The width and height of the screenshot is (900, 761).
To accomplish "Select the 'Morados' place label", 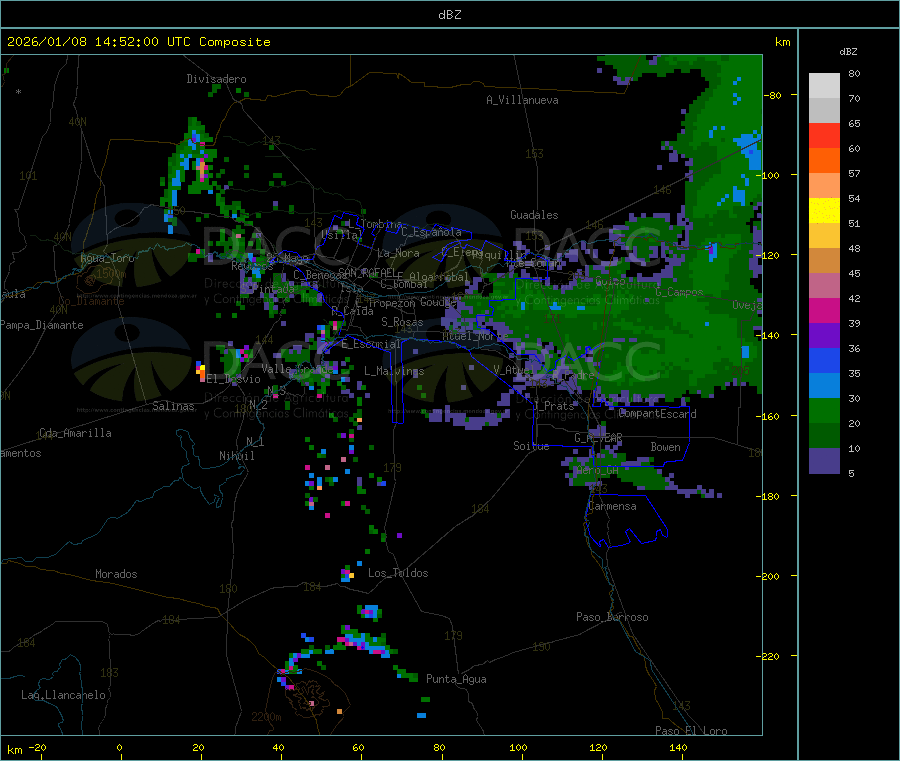I will point(116,574).
